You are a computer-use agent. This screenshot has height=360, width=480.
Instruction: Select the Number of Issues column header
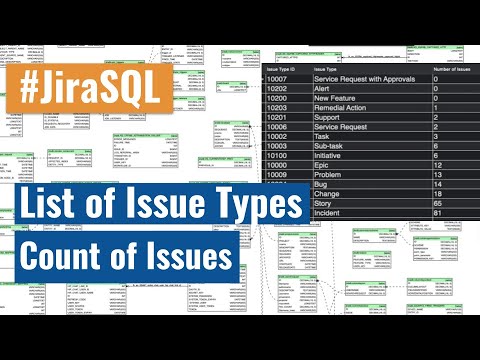pos(452,69)
